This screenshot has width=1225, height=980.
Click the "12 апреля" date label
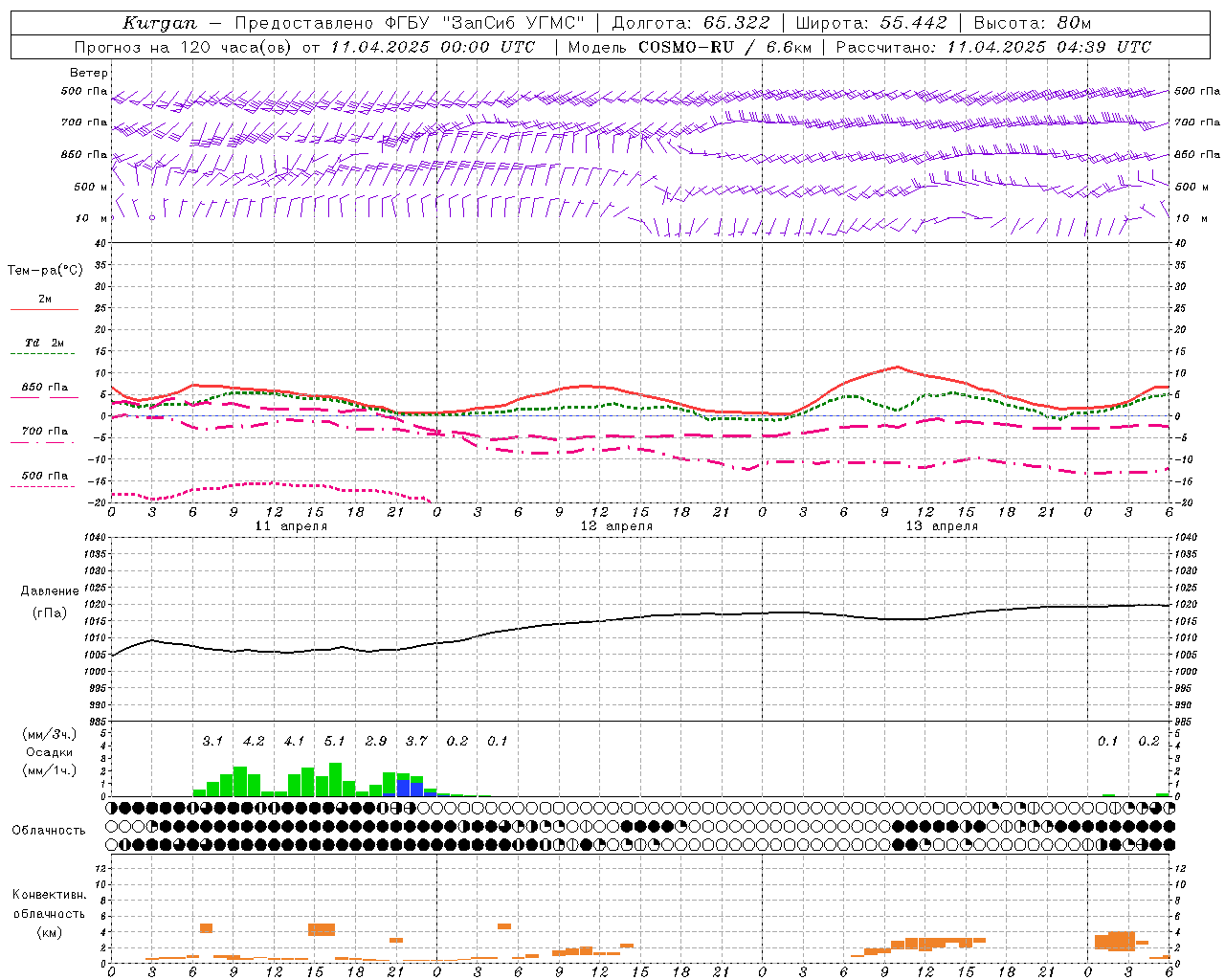click(x=616, y=526)
